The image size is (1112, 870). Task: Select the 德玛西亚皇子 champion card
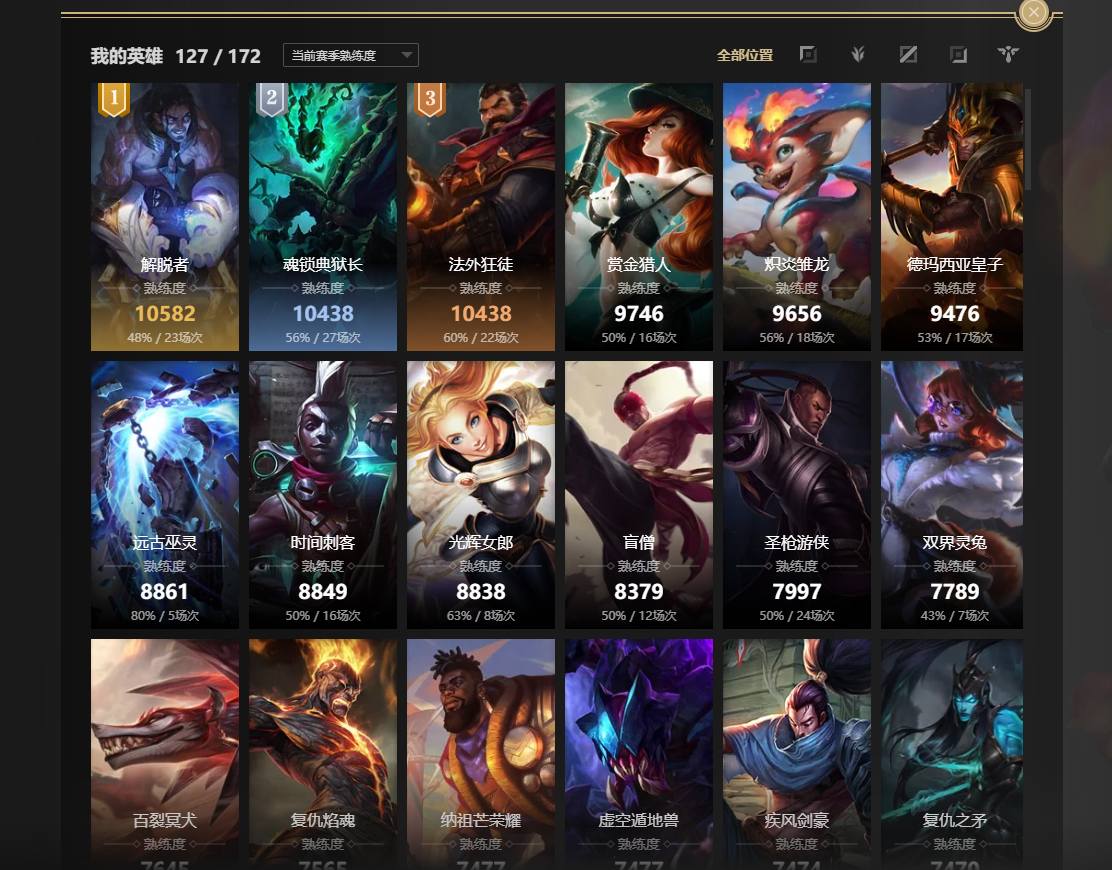[x=952, y=217]
